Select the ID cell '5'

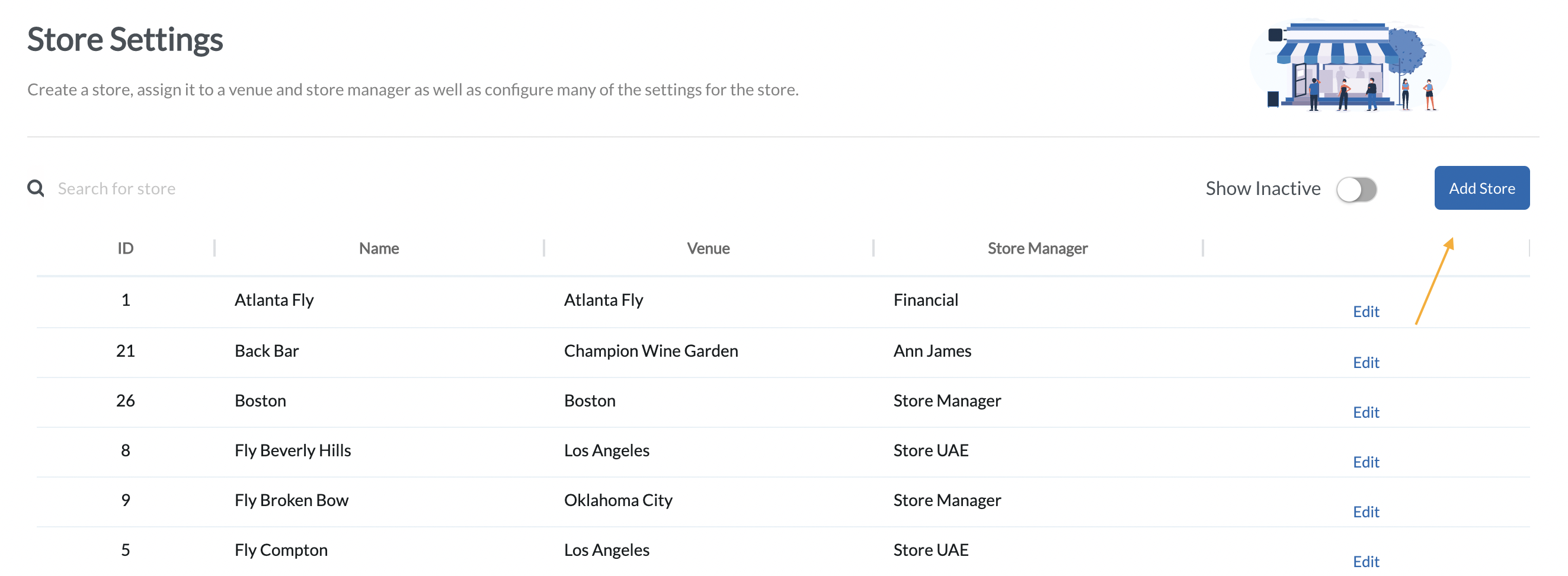[x=126, y=551]
